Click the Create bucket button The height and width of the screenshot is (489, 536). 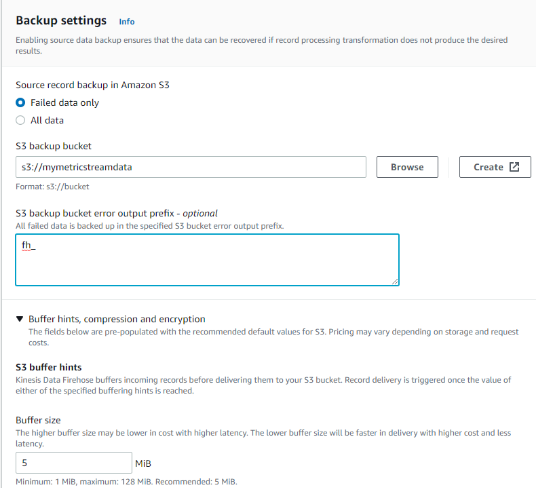(495, 167)
